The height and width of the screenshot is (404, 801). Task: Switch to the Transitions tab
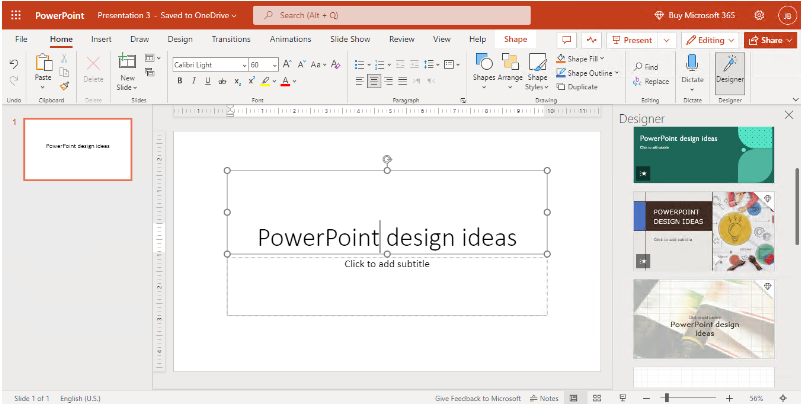(x=231, y=39)
